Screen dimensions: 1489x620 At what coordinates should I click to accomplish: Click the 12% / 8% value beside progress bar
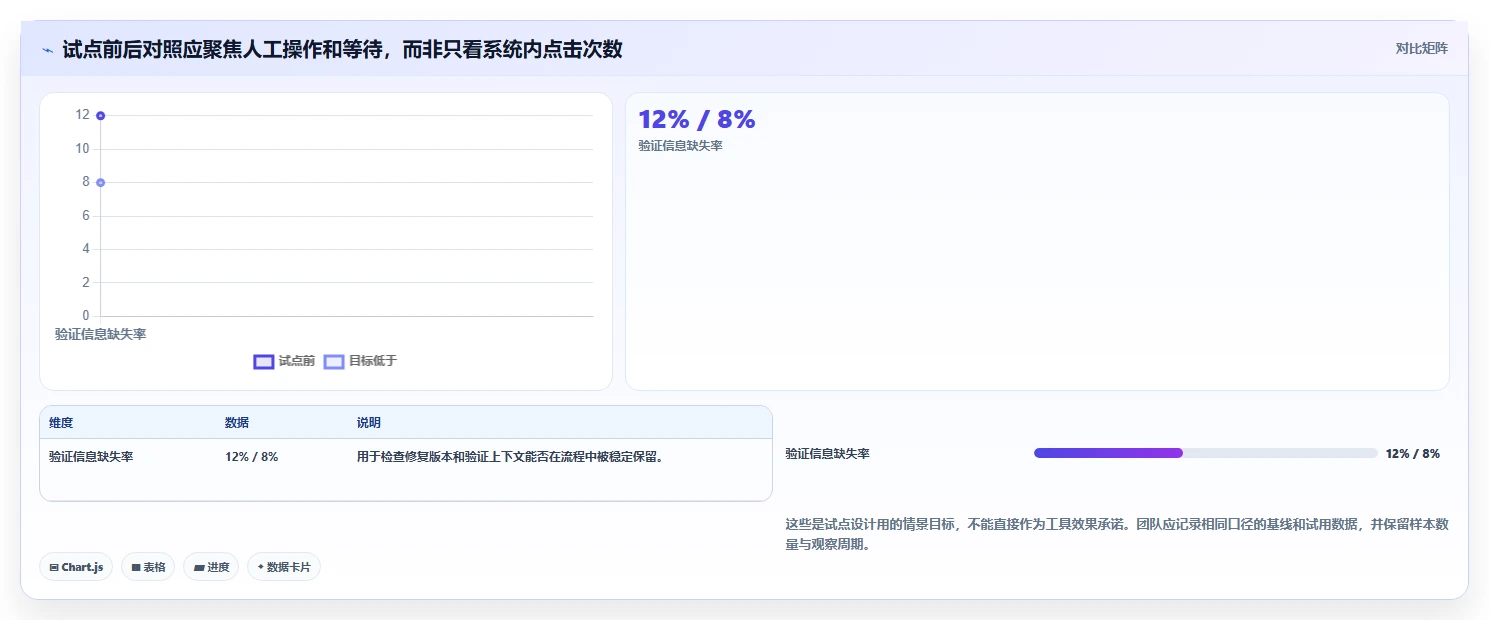pyautogui.click(x=1413, y=453)
